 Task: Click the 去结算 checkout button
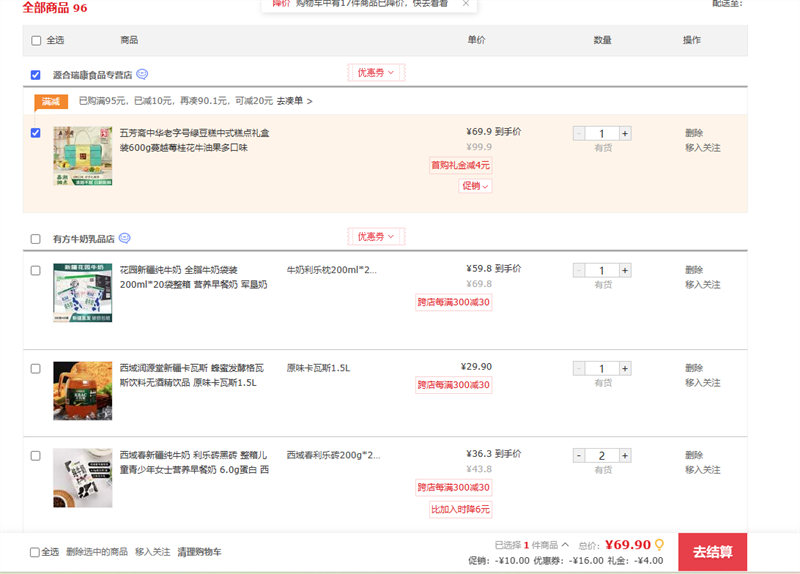click(712, 552)
